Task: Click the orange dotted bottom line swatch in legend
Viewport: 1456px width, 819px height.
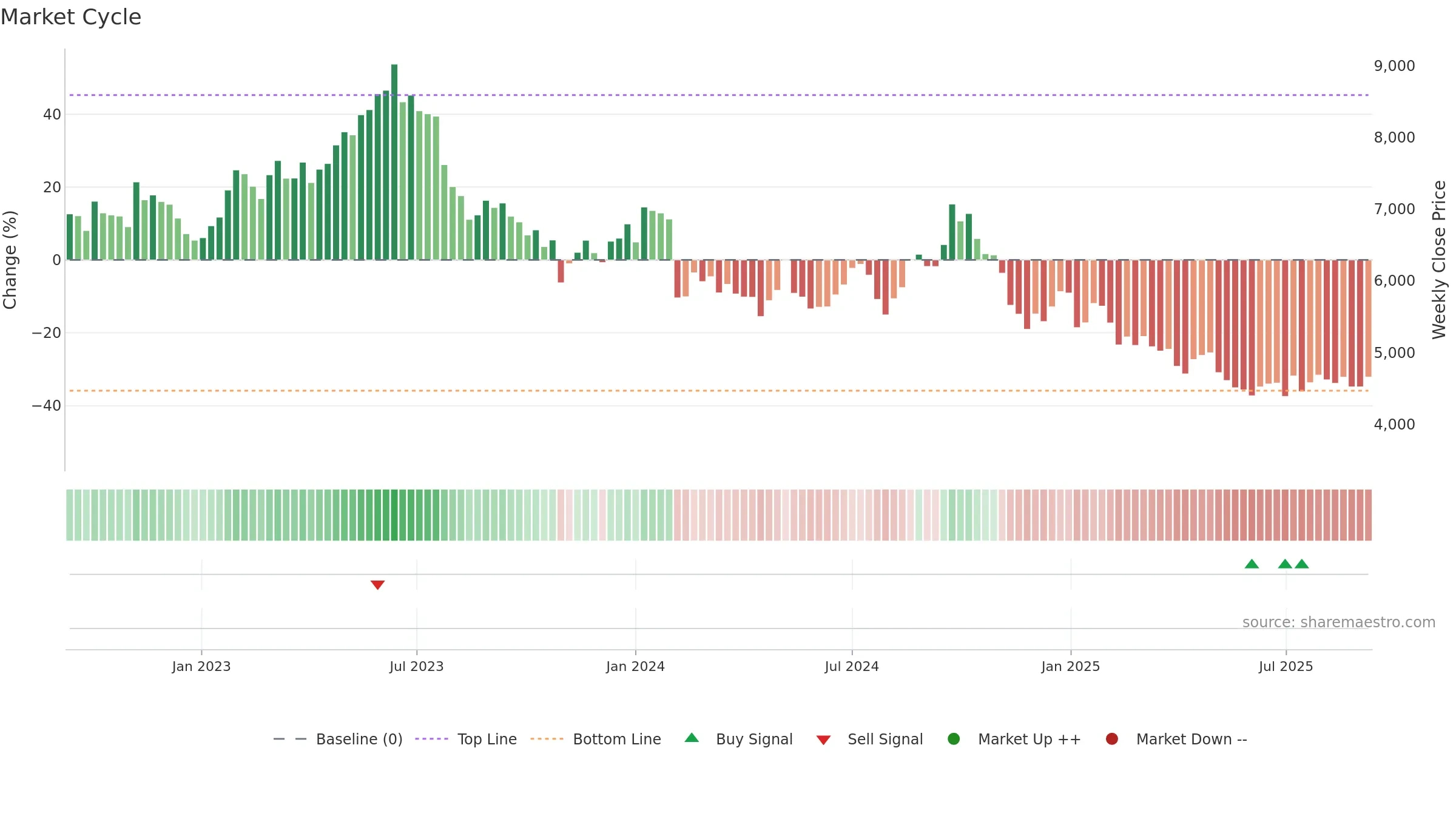Action: 547,739
